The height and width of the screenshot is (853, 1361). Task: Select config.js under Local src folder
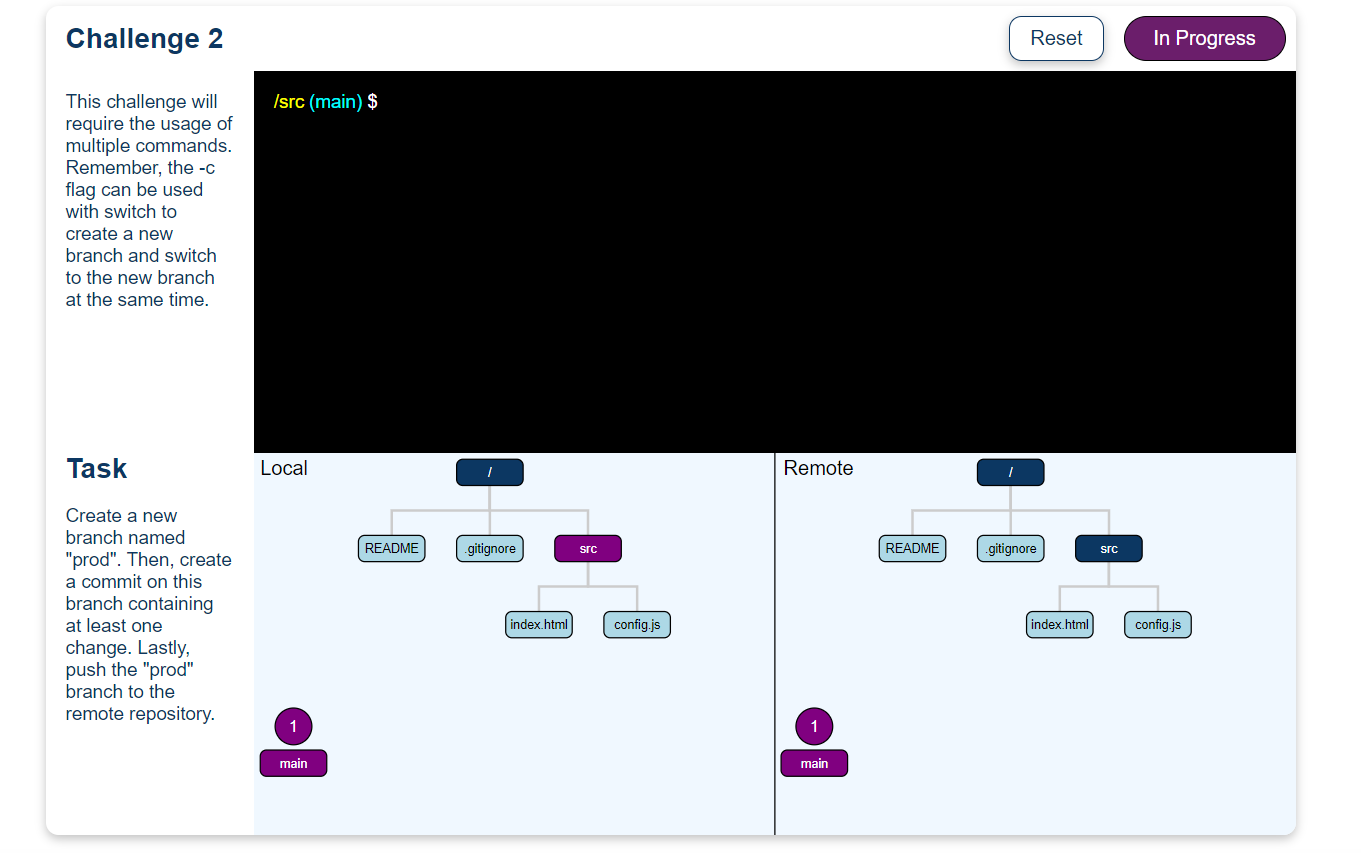[x=636, y=624]
